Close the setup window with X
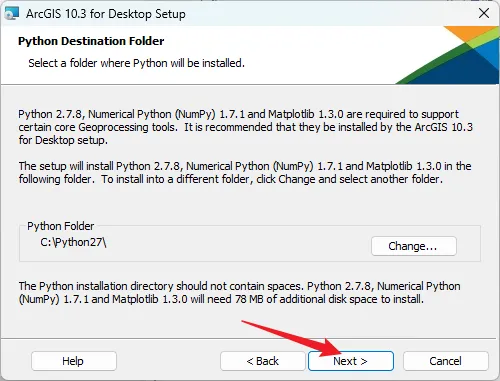Viewport: 500px width, 381px height. [484, 13]
